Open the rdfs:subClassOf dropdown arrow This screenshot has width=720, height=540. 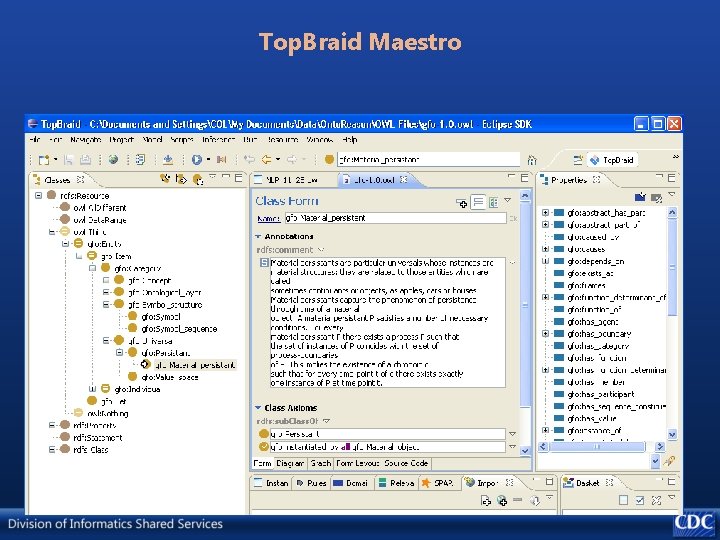[326, 421]
